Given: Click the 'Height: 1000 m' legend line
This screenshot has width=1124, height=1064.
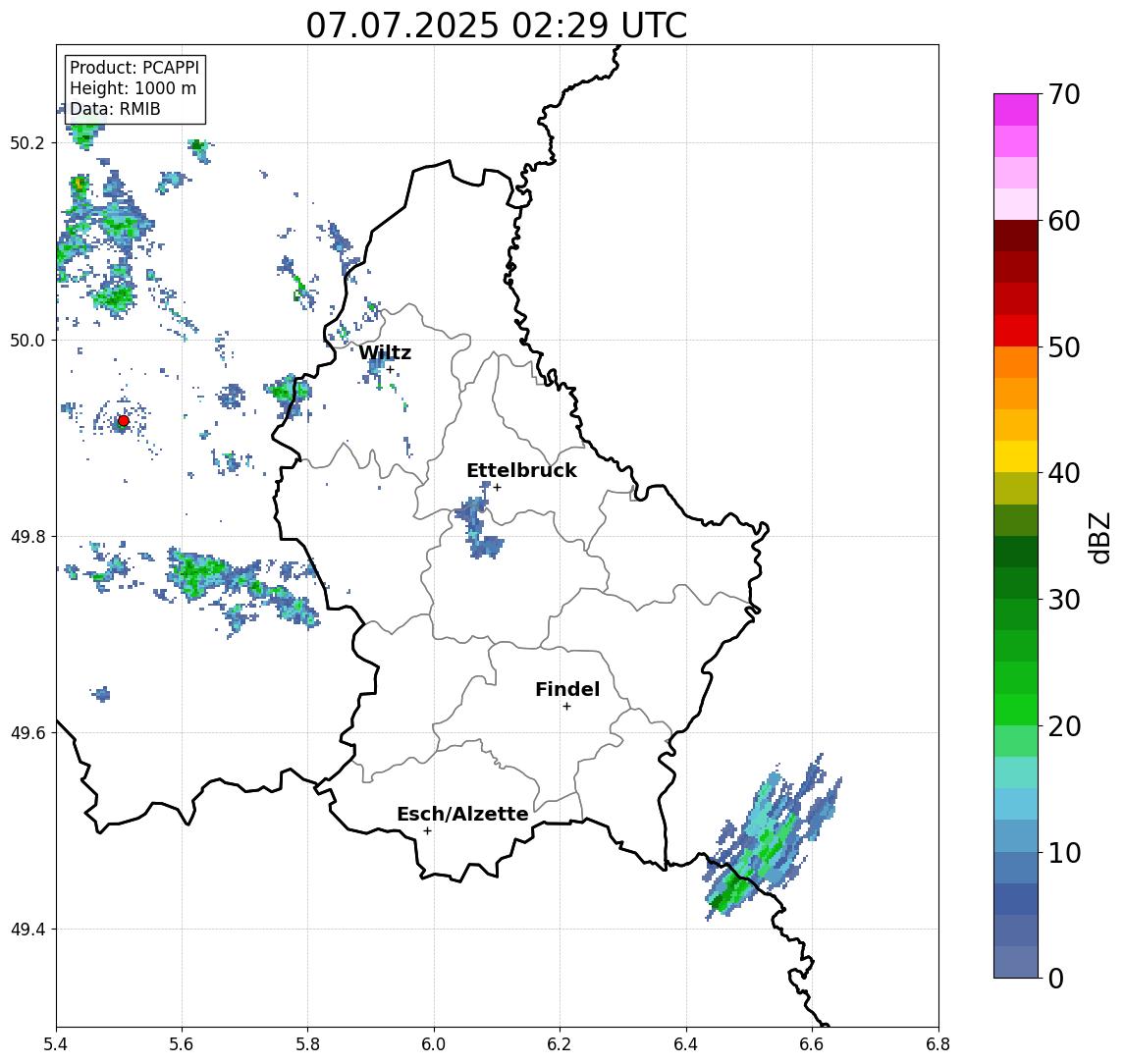Looking at the screenshot, I should click(x=133, y=88).
